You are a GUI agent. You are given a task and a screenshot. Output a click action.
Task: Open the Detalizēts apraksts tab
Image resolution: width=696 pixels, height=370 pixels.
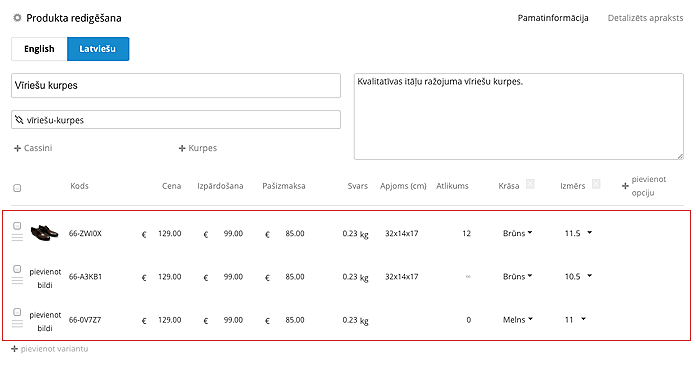point(645,18)
